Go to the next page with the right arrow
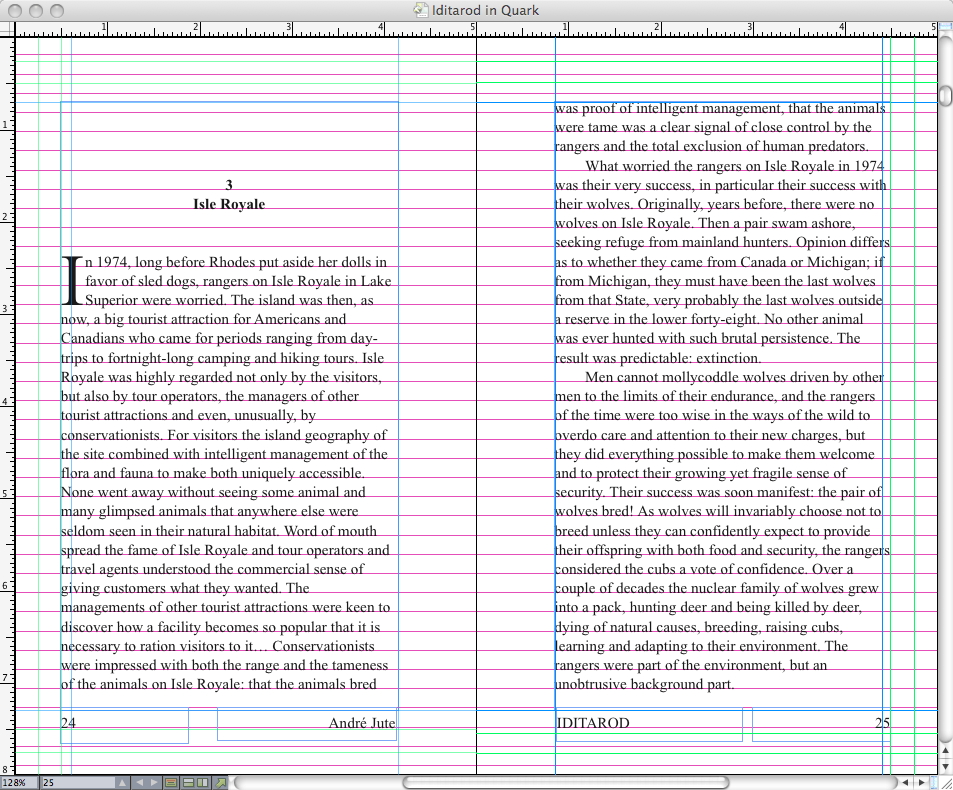953x790 pixels. click(x=154, y=783)
